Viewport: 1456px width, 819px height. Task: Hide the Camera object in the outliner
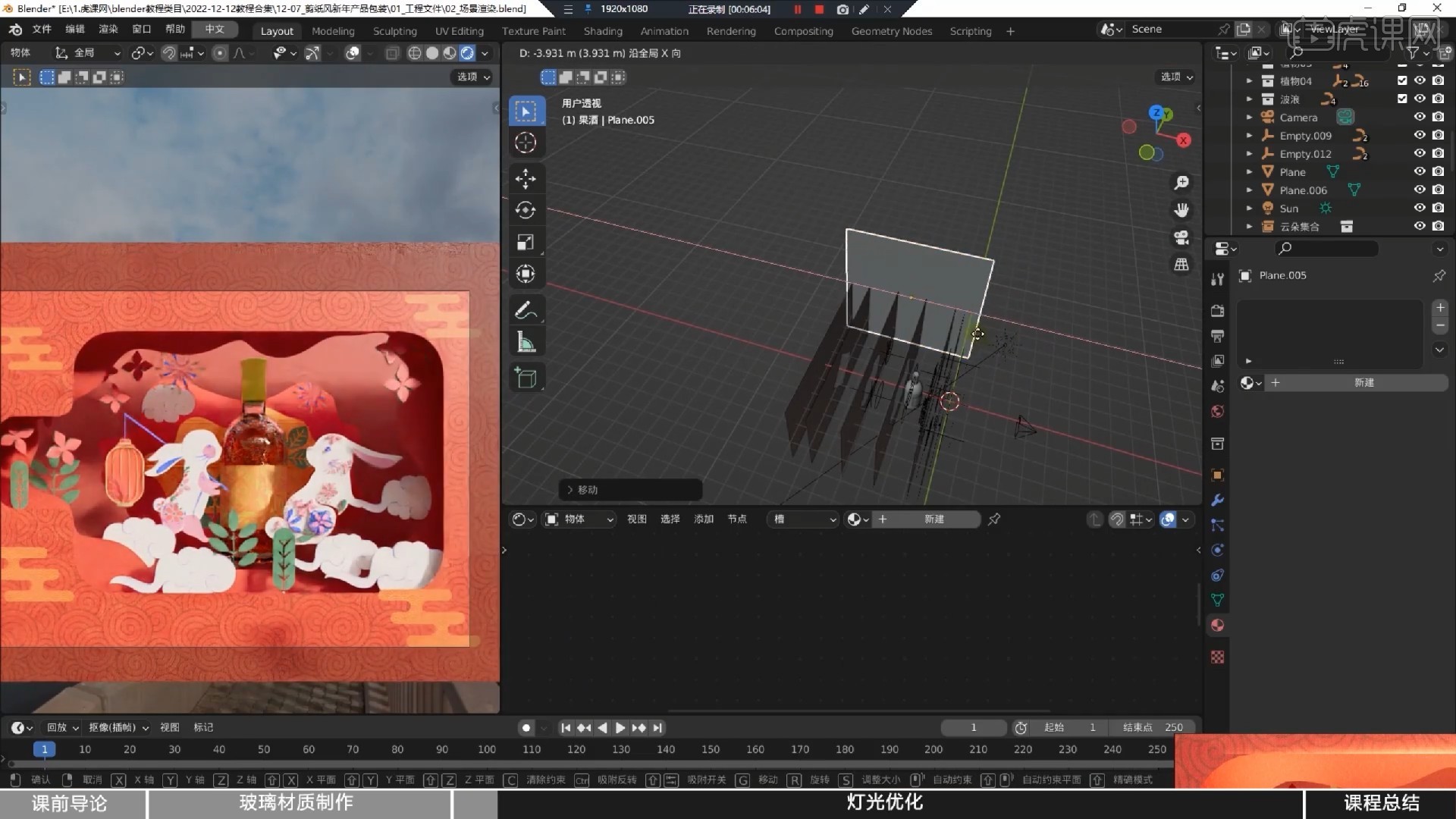(x=1420, y=118)
